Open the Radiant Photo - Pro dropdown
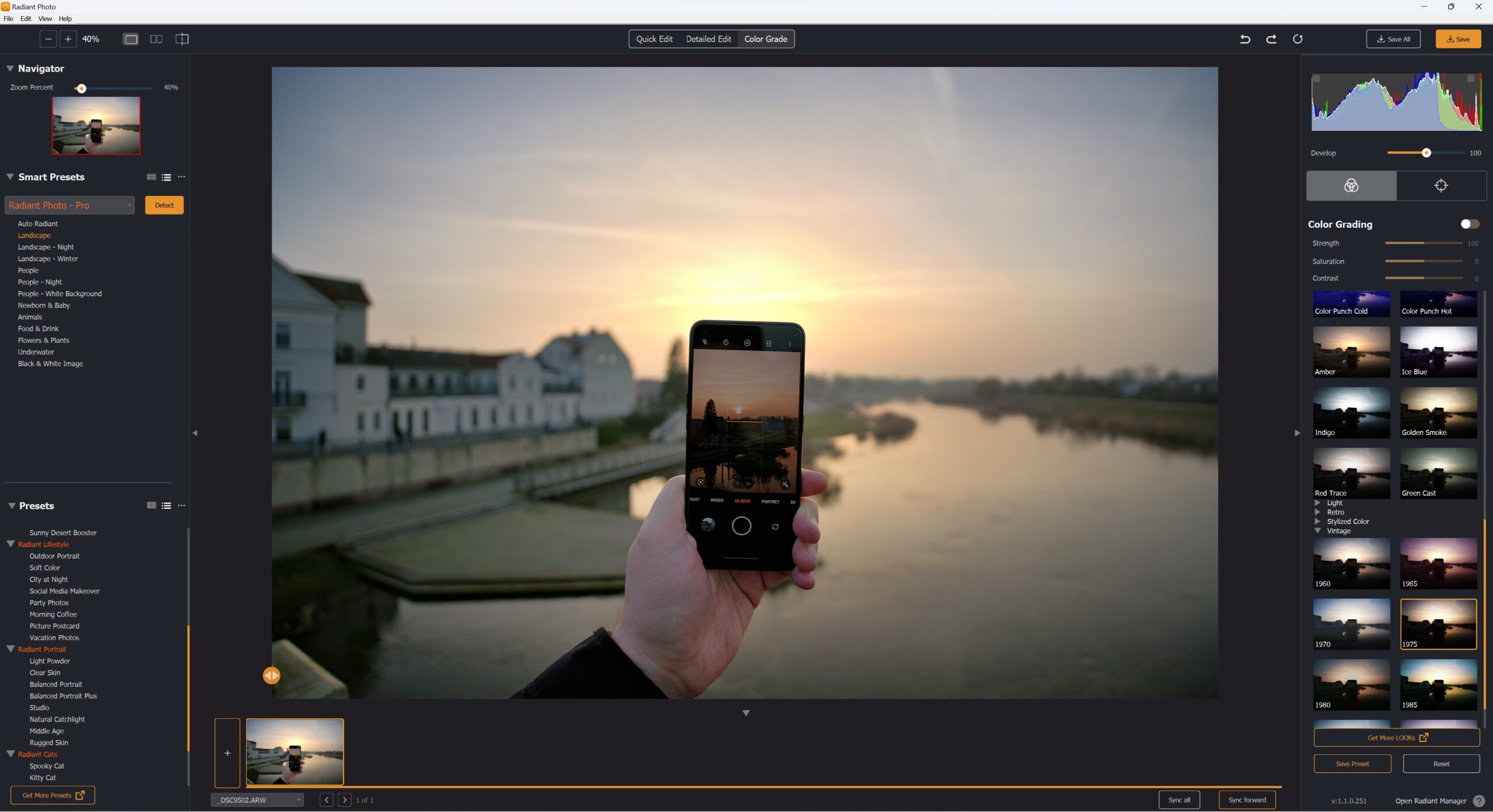 pyautogui.click(x=69, y=205)
